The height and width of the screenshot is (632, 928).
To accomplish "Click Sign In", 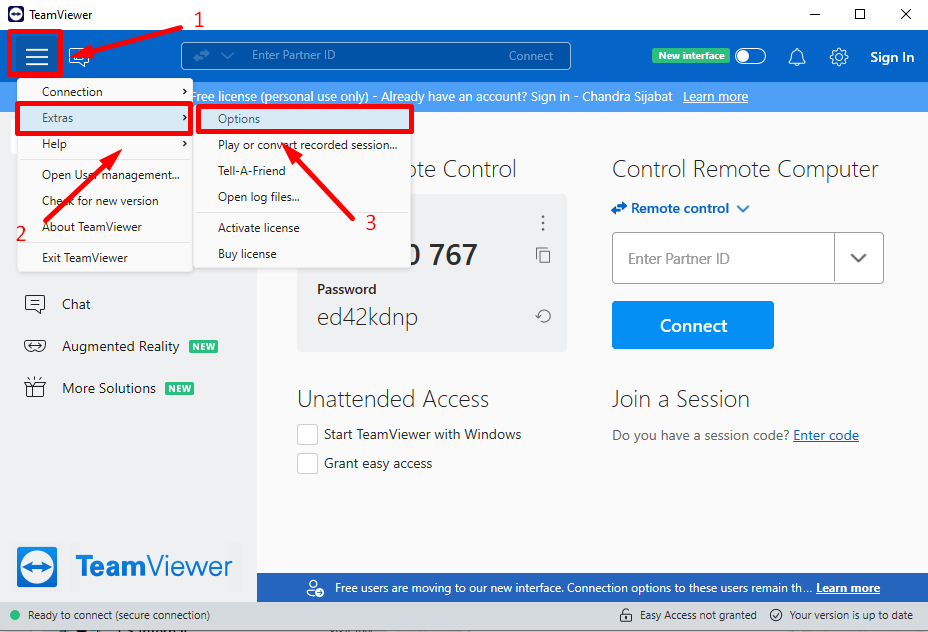I will [891, 57].
